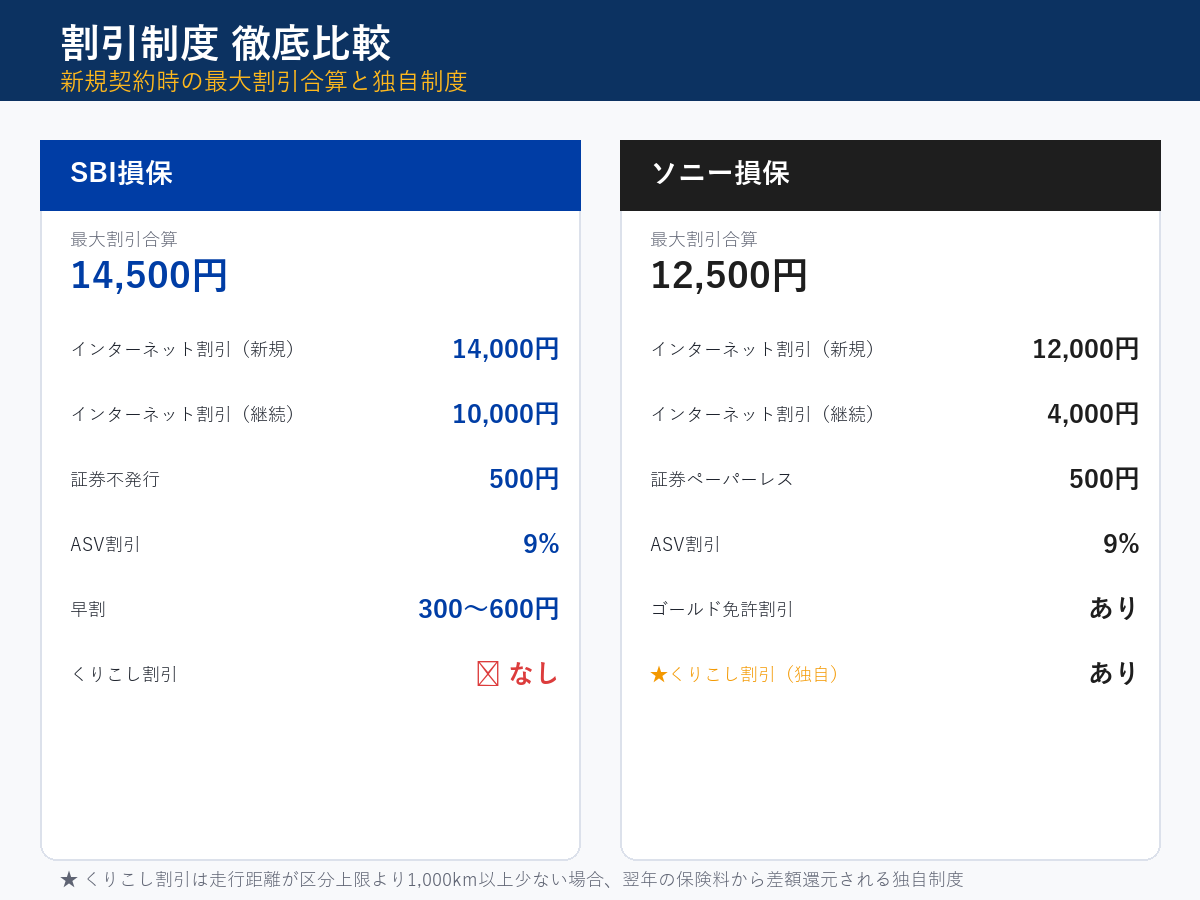1200x900 pixels.
Task: Select the ★ icon before くりこし割引（独自）
Action: coord(660,673)
